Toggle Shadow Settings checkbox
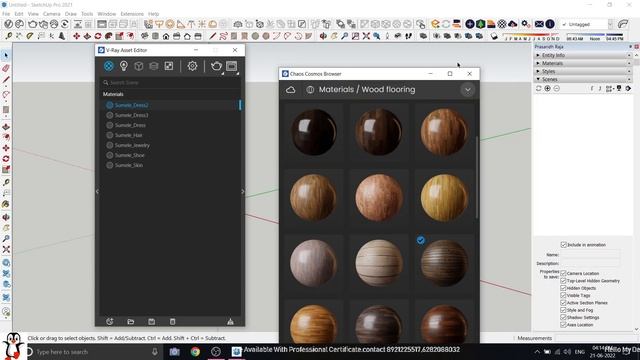Image resolution: width=640 pixels, height=360 pixels. pos(563,317)
